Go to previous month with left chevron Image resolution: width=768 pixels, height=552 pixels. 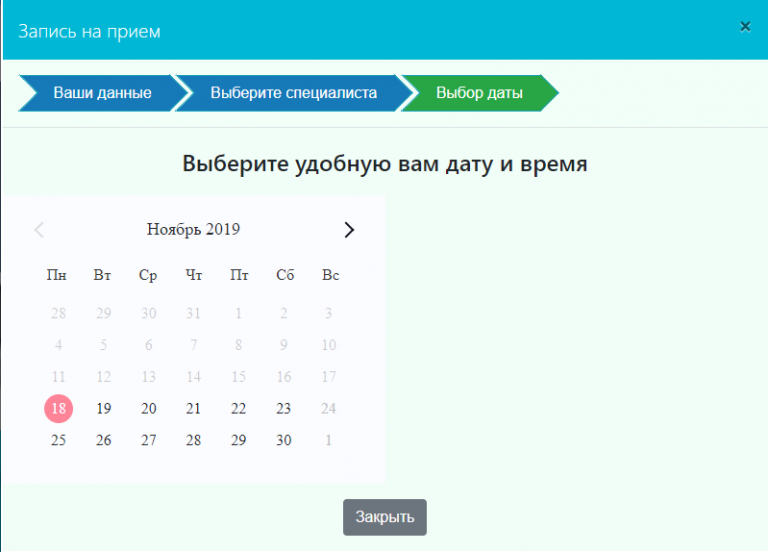point(39,230)
